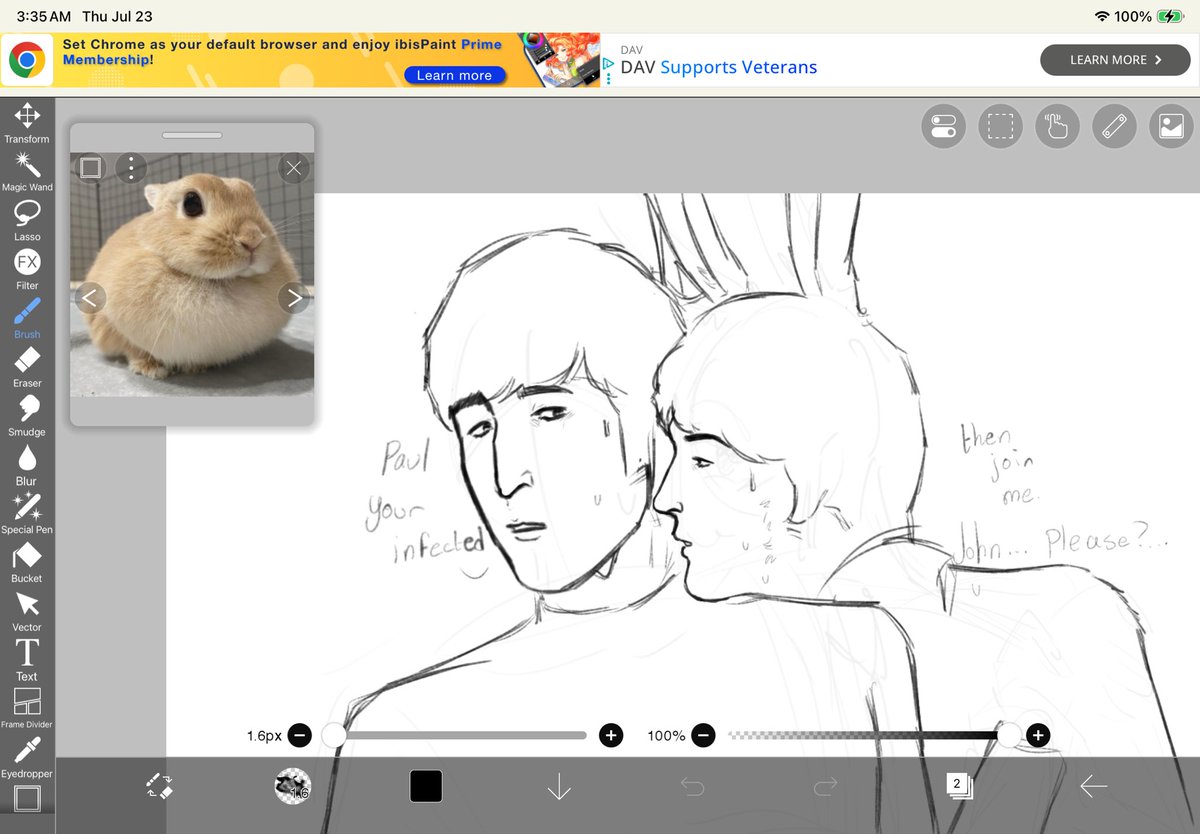This screenshot has height=834, width=1200.
Task: Switch between brush and eraser icon
Action: click(160, 785)
